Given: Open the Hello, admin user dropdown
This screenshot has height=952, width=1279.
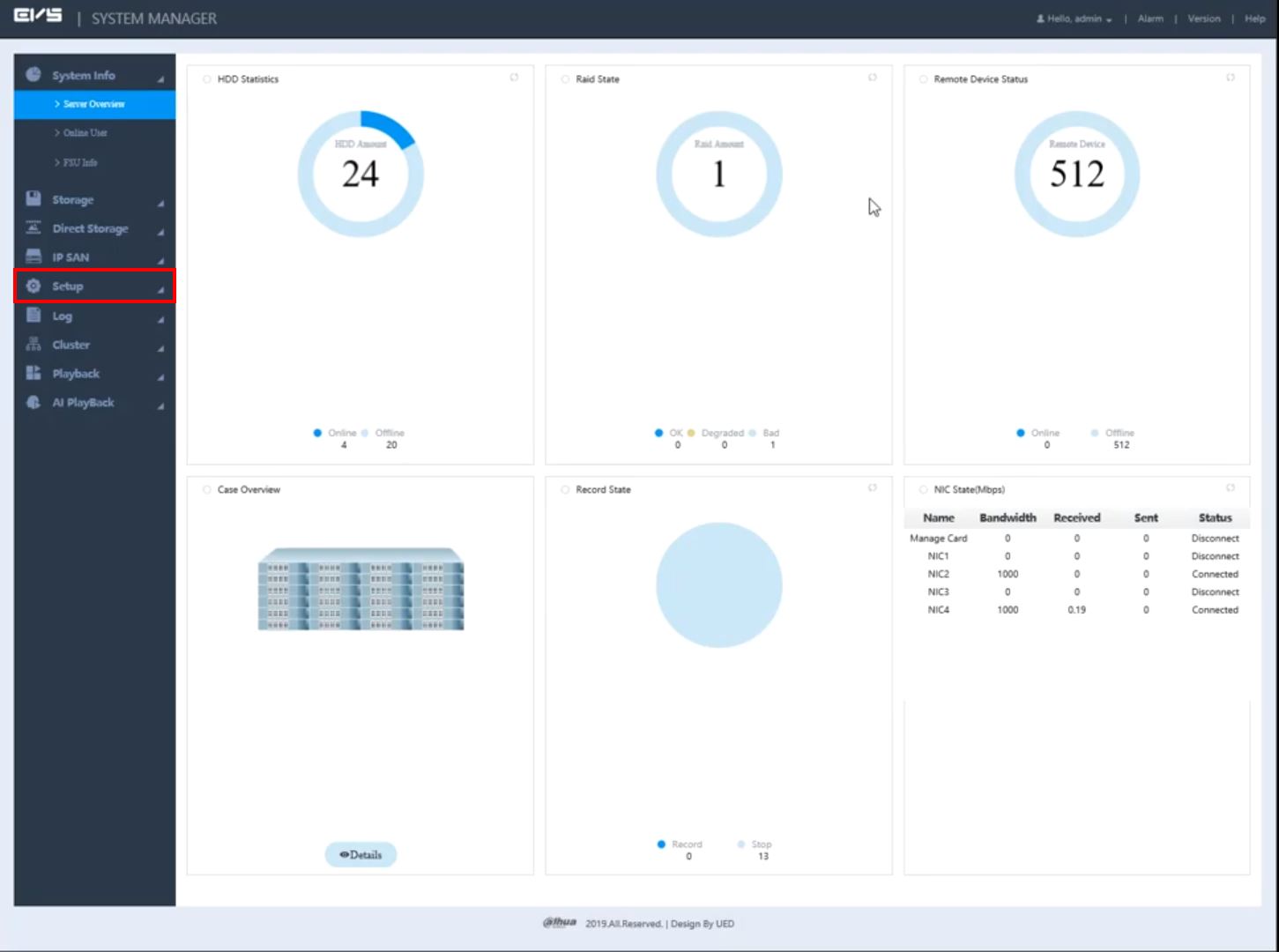Looking at the screenshot, I should 1075,19.
